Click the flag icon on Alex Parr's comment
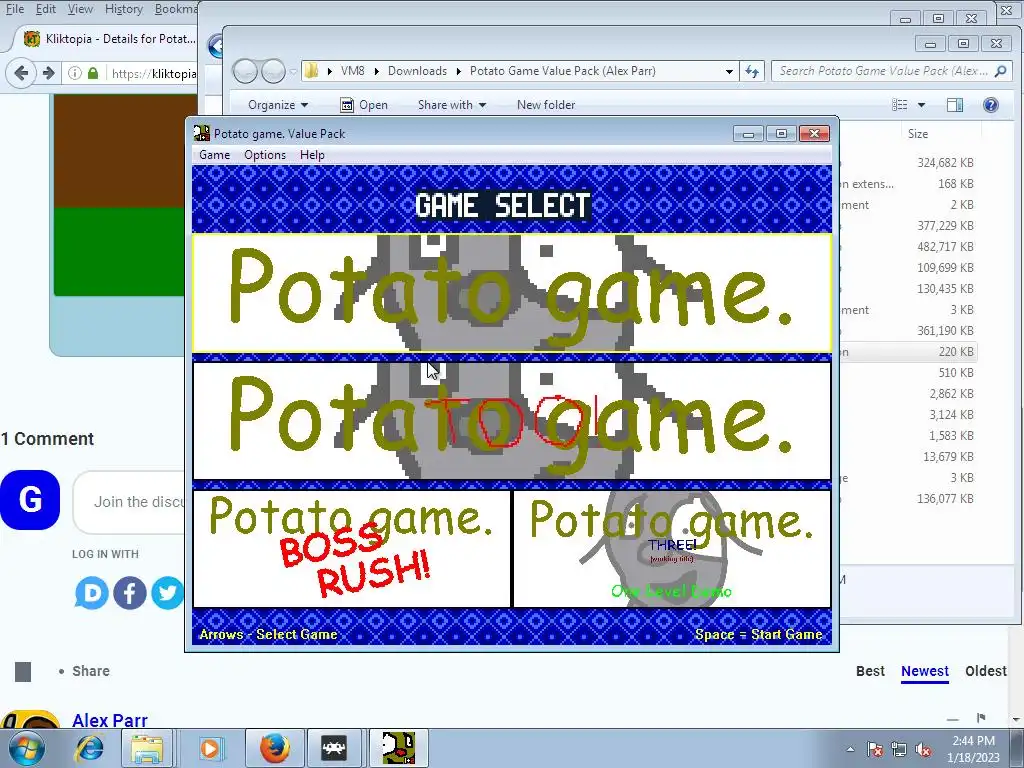 (x=981, y=718)
